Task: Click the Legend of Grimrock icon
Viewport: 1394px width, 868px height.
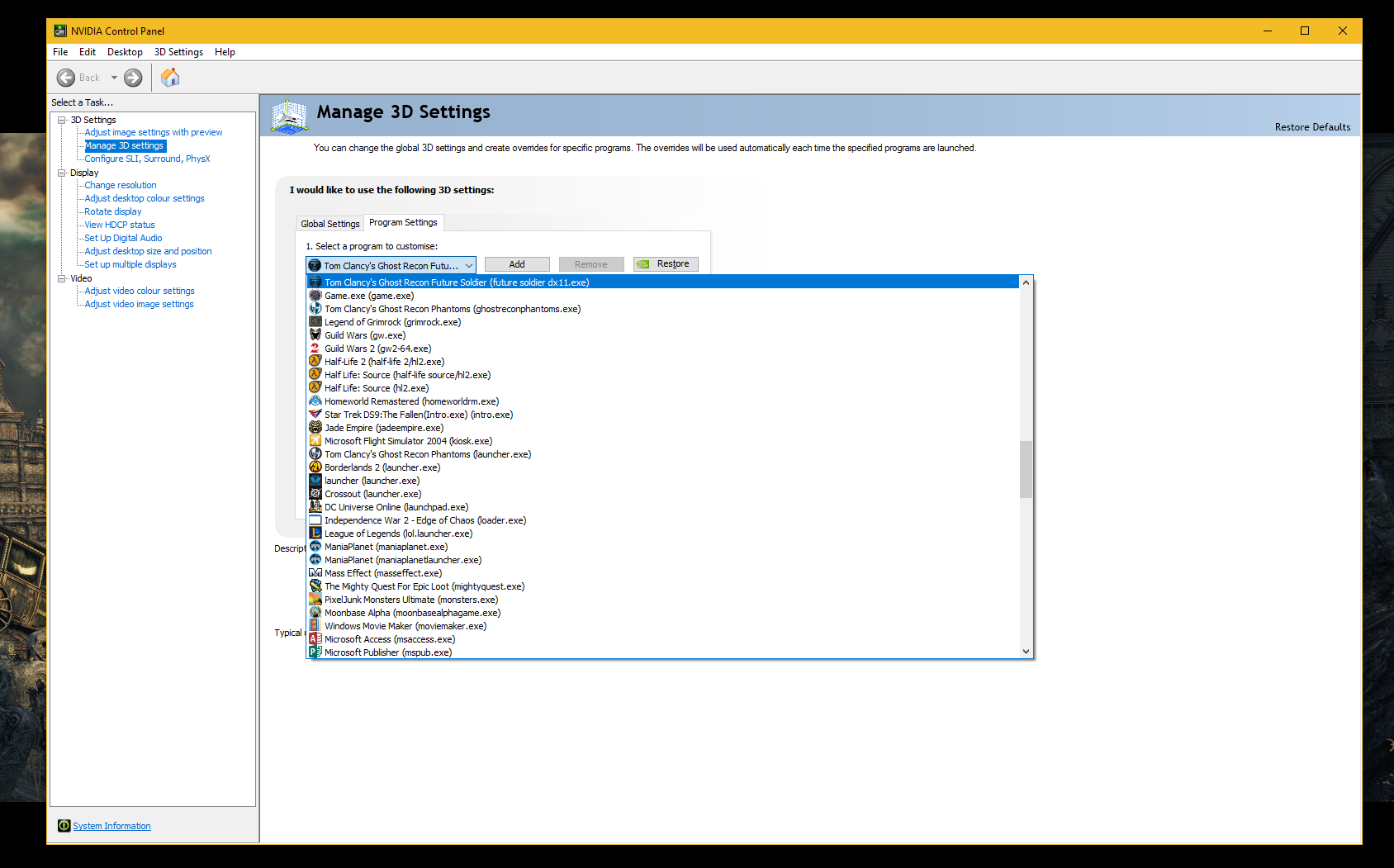Action: (315, 322)
